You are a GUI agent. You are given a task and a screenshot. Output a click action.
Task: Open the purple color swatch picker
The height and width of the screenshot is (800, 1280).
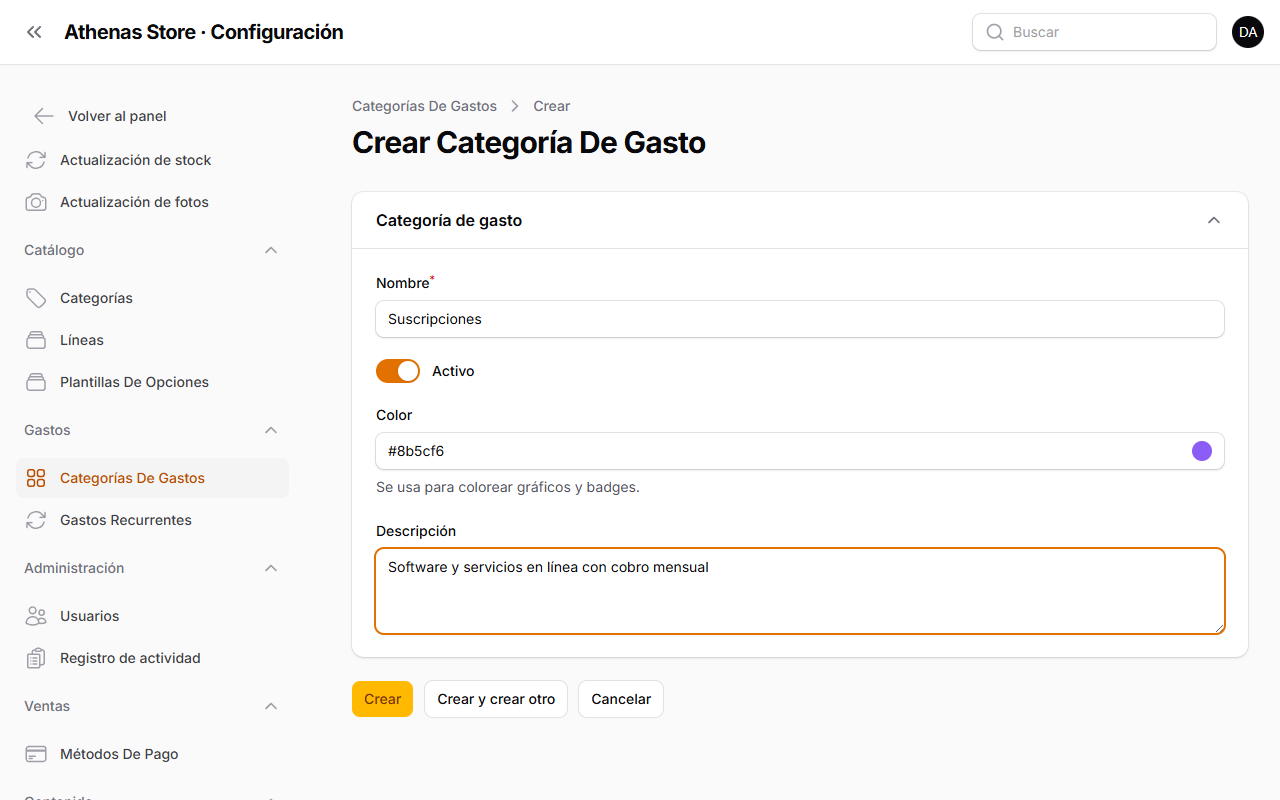tap(1202, 451)
